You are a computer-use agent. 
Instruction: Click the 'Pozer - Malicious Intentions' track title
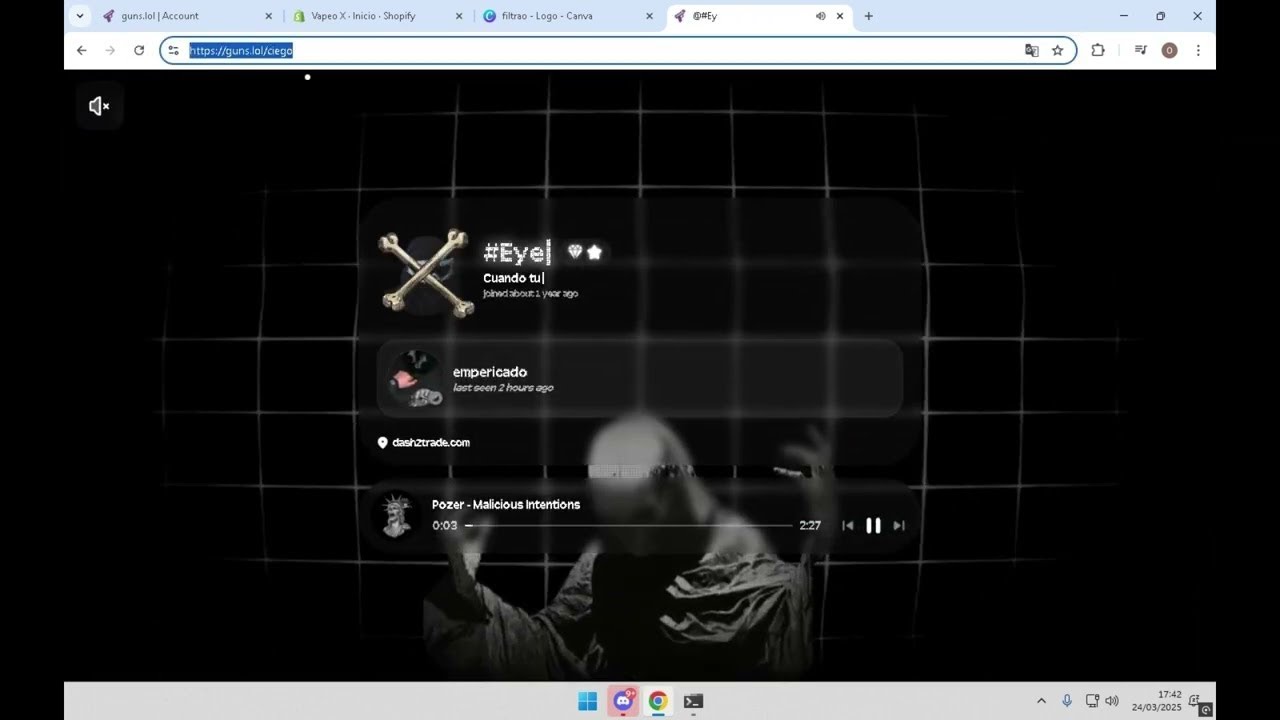506,505
